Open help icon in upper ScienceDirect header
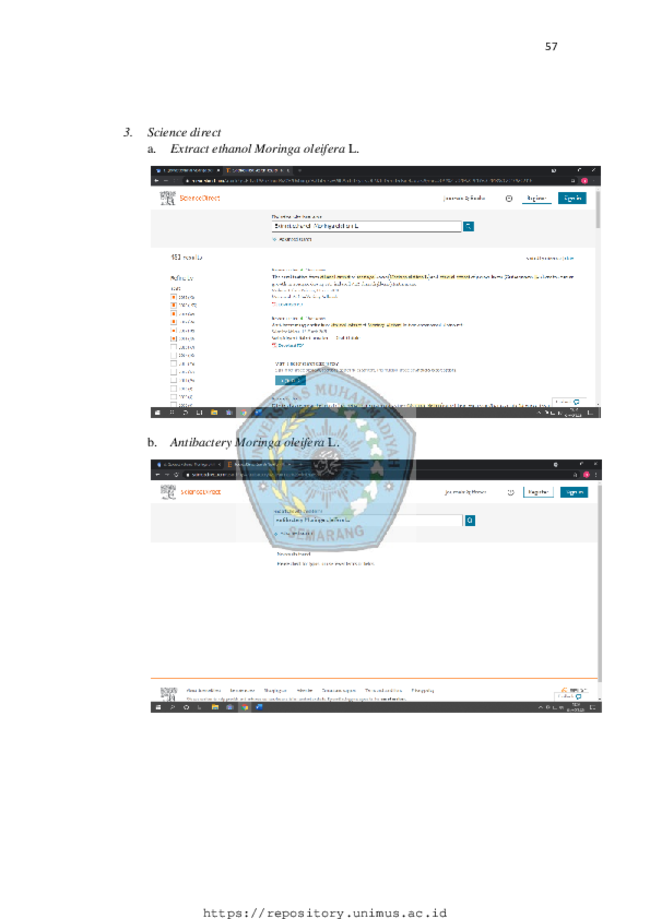The width and height of the screenshot is (650, 919). click(x=509, y=199)
